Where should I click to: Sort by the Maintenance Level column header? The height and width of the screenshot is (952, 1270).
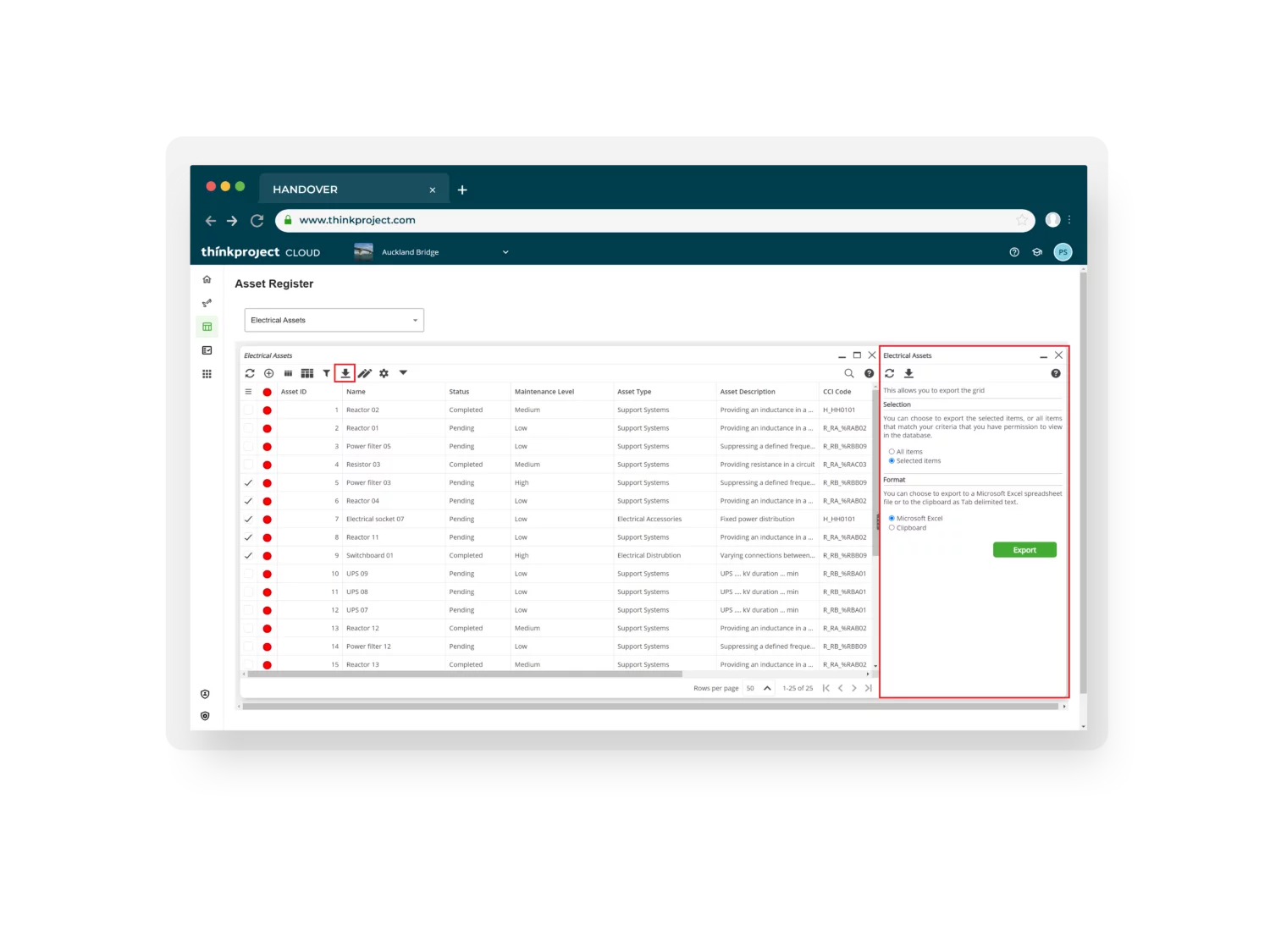pyautogui.click(x=544, y=392)
